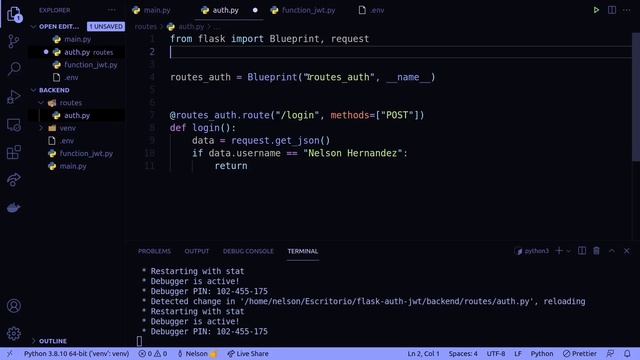This screenshot has height=360, width=640.
Task: Show errors and warnings count
Action: click(153, 353)
